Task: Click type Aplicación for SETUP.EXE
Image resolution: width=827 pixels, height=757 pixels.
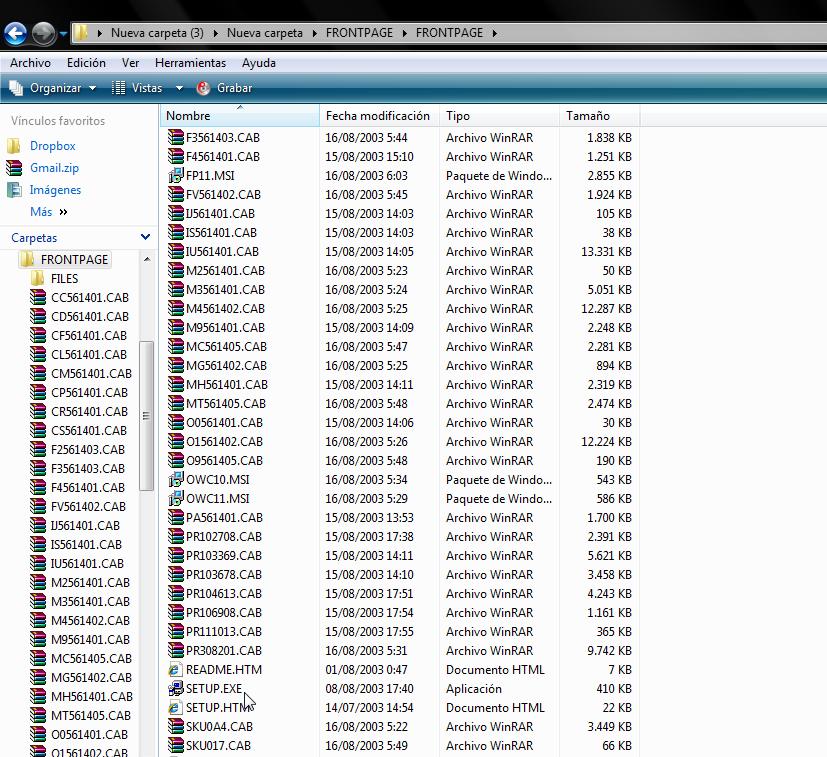Action: click(x=474, y=688)
